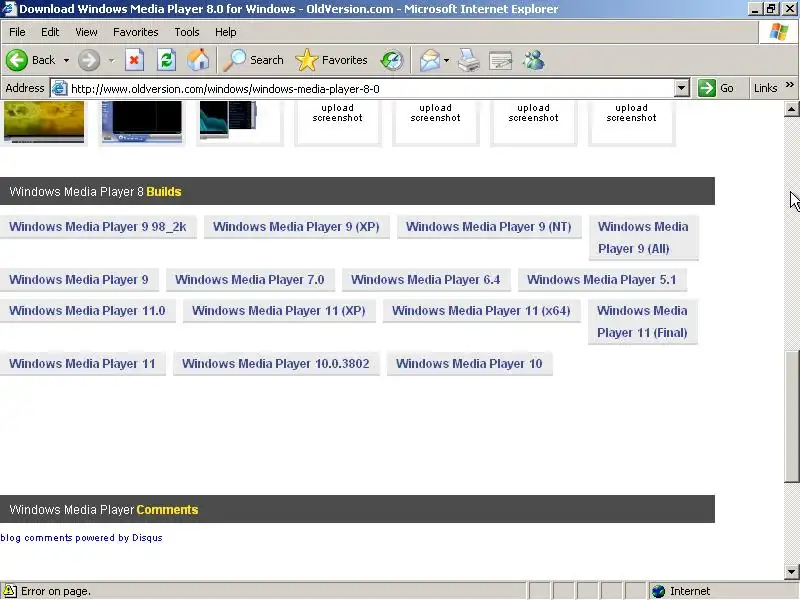
Task: Go to Home page via house icon
Action: click(x=198, y=60)
